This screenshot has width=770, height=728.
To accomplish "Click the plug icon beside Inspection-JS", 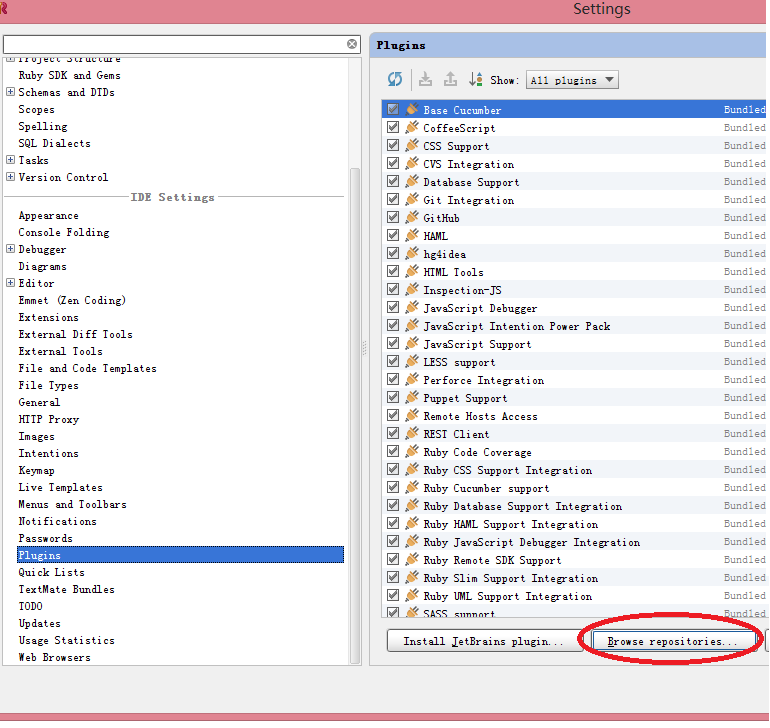I will click(x=412, y=289).
